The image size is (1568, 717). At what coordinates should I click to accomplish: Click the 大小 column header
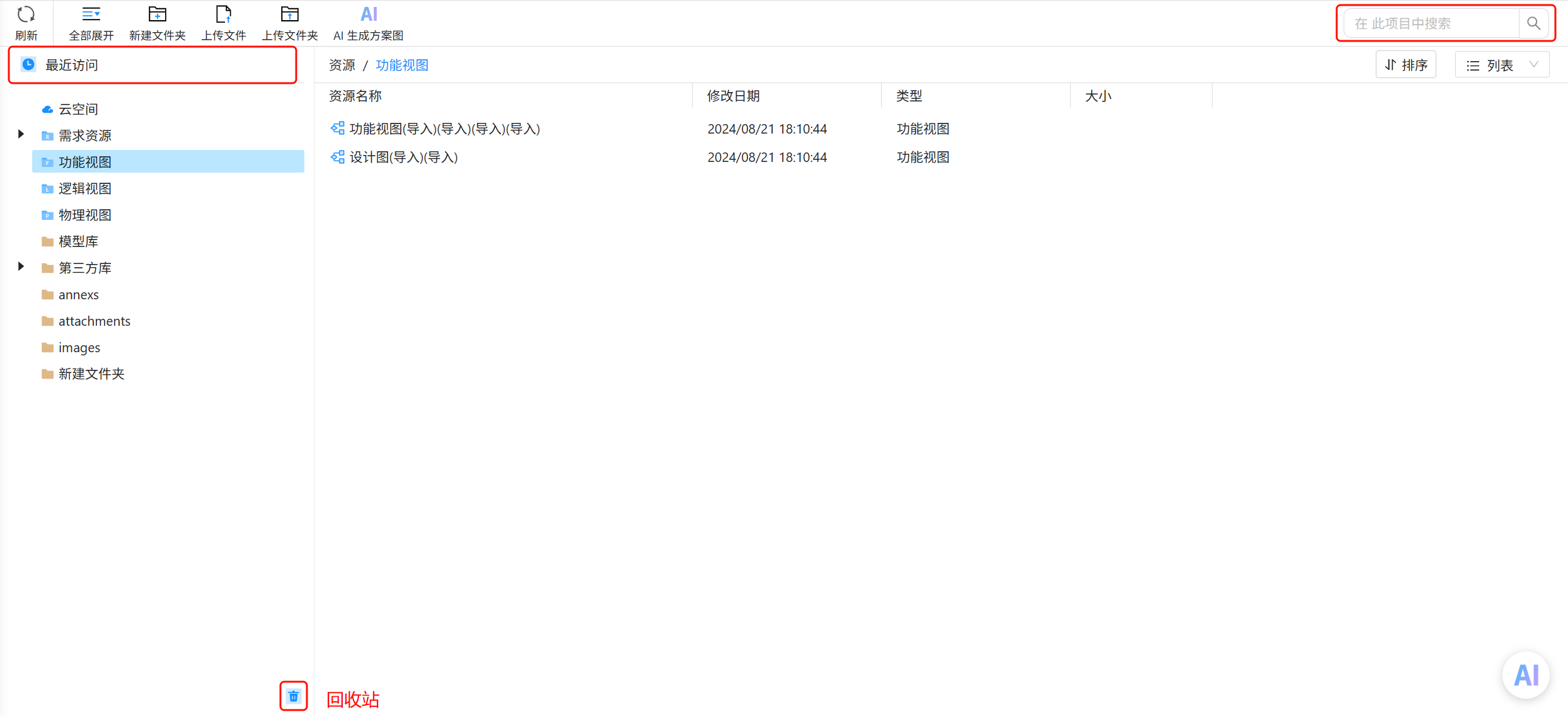[1098, 96]
